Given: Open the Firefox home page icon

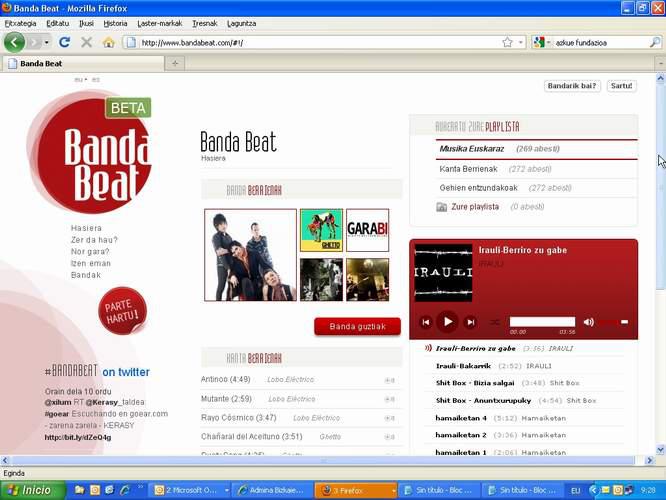Looking at the screenshot, I should (109, 42).
